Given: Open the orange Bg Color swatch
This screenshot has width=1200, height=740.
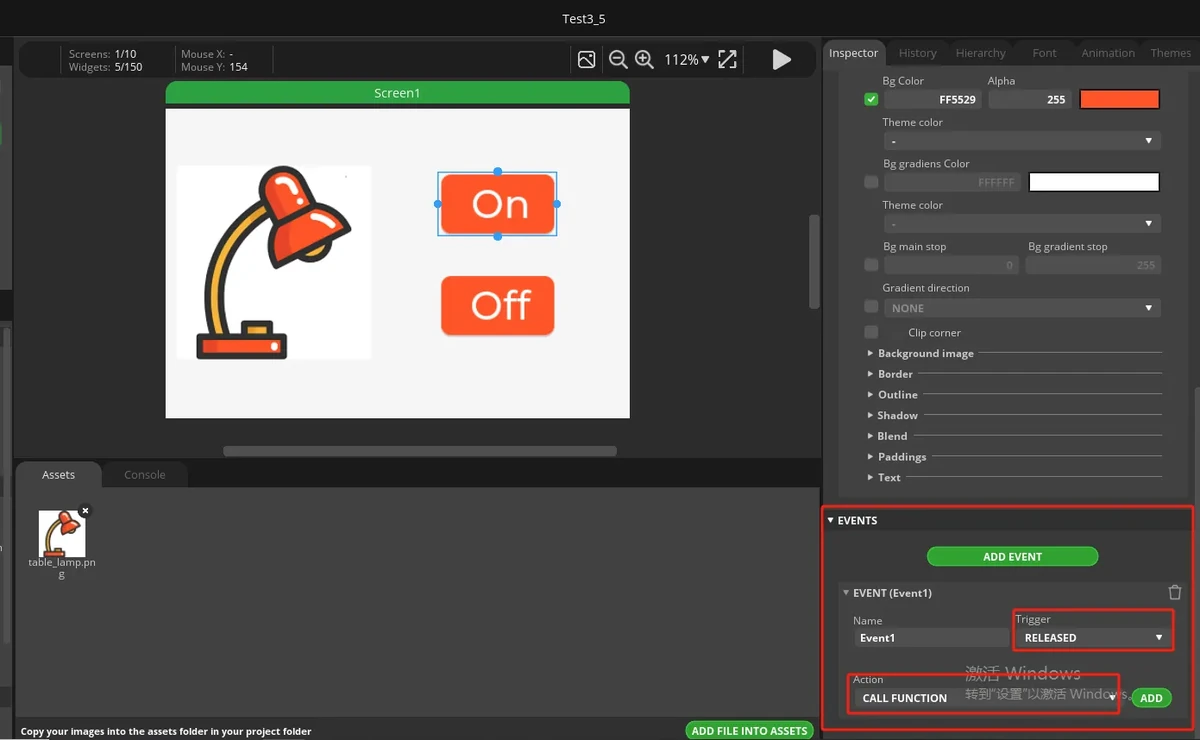Looking at the screenshot, I should 1119,100.
